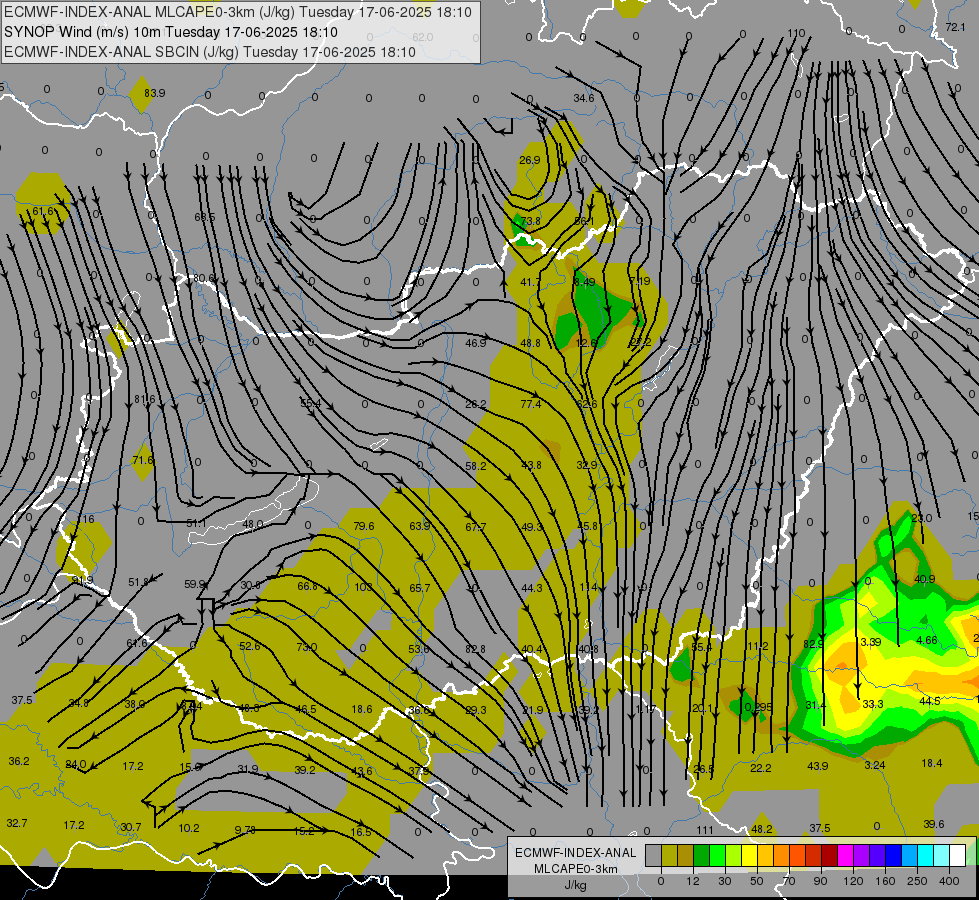979x900 pixels.
Task: Click the grid value 43.9
Action: 818,766
